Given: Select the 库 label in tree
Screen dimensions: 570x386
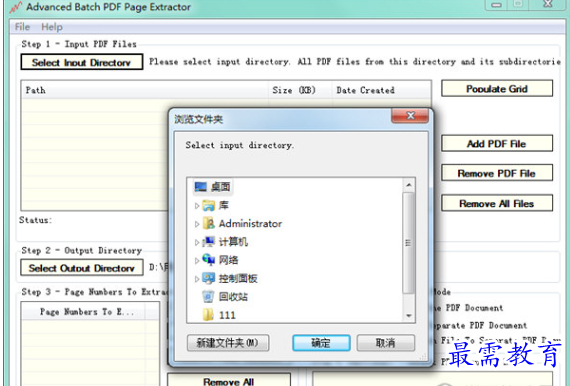Looking at the screenshot, I should (x=224, y=205).
